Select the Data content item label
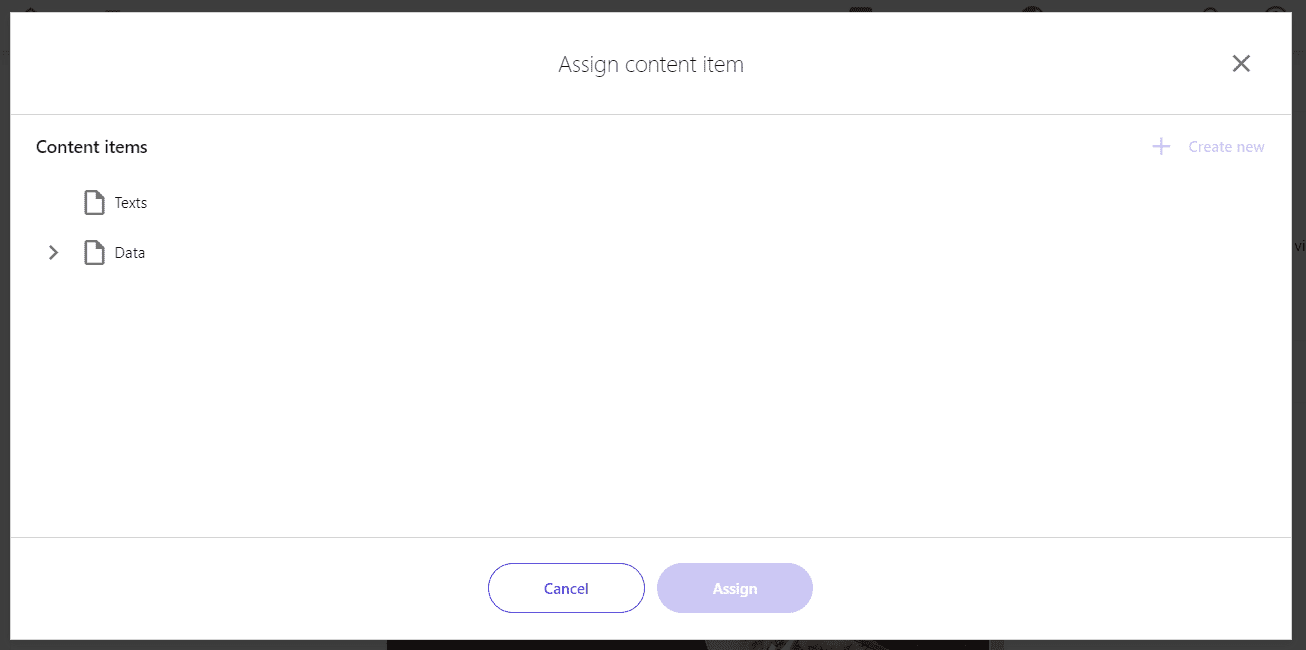This screenshot has height=650, width=1306. (x=130, y=253)
